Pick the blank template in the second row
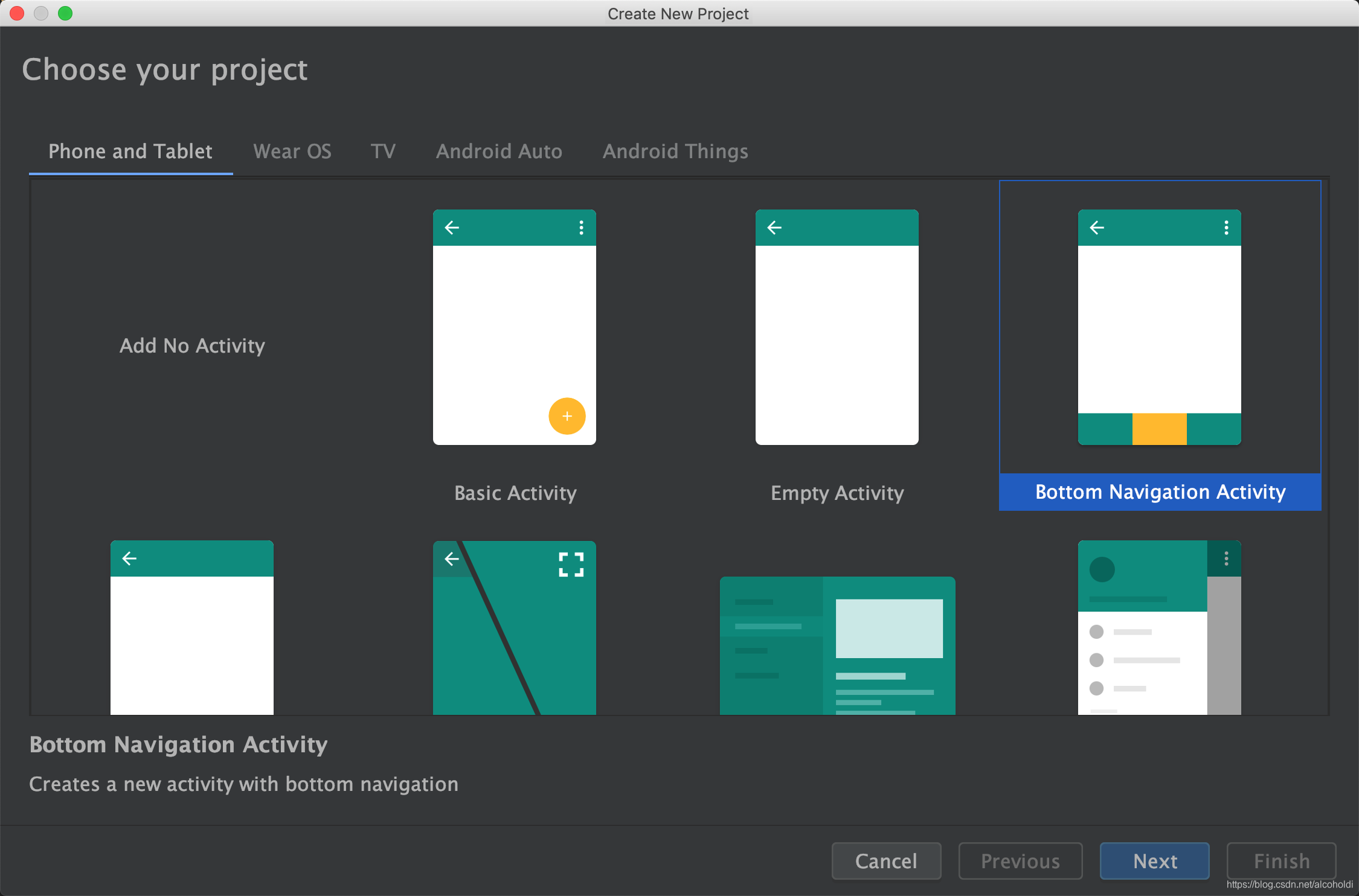The image size is (1359, 896). [x=192, y=628]
